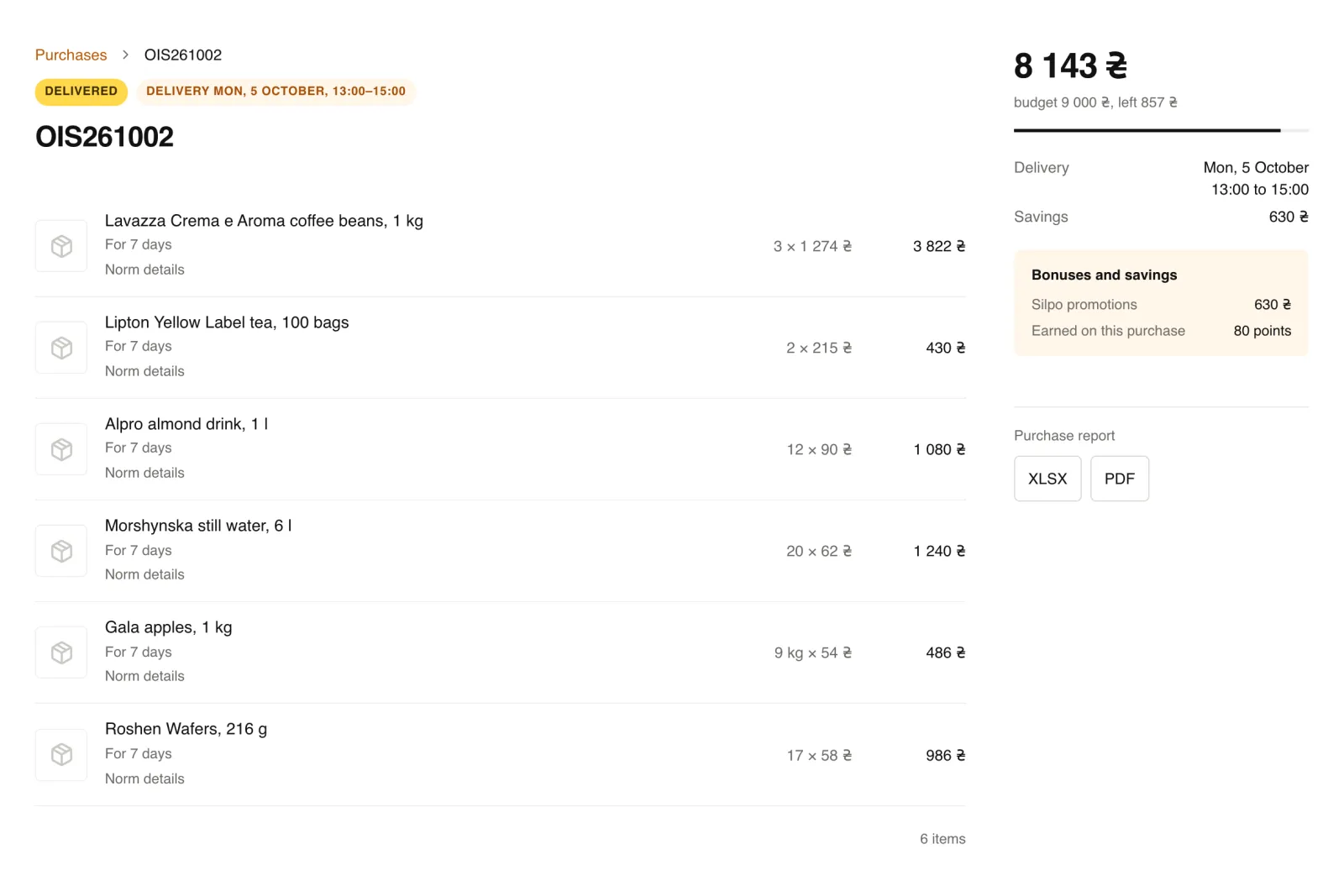Select the Lipton Yellow Label tea name
Image resolution: width=1344 pixels, height=896 pixels.
click(227, 322)
